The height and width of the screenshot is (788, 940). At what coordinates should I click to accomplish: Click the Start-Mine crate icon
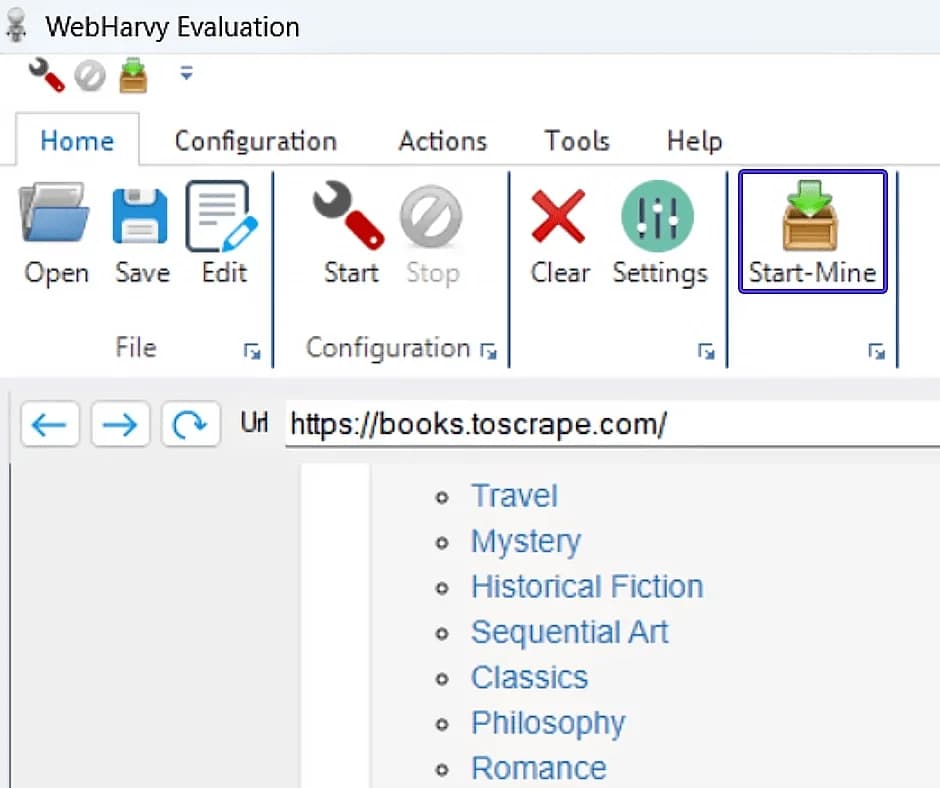(x=812, y=215)
